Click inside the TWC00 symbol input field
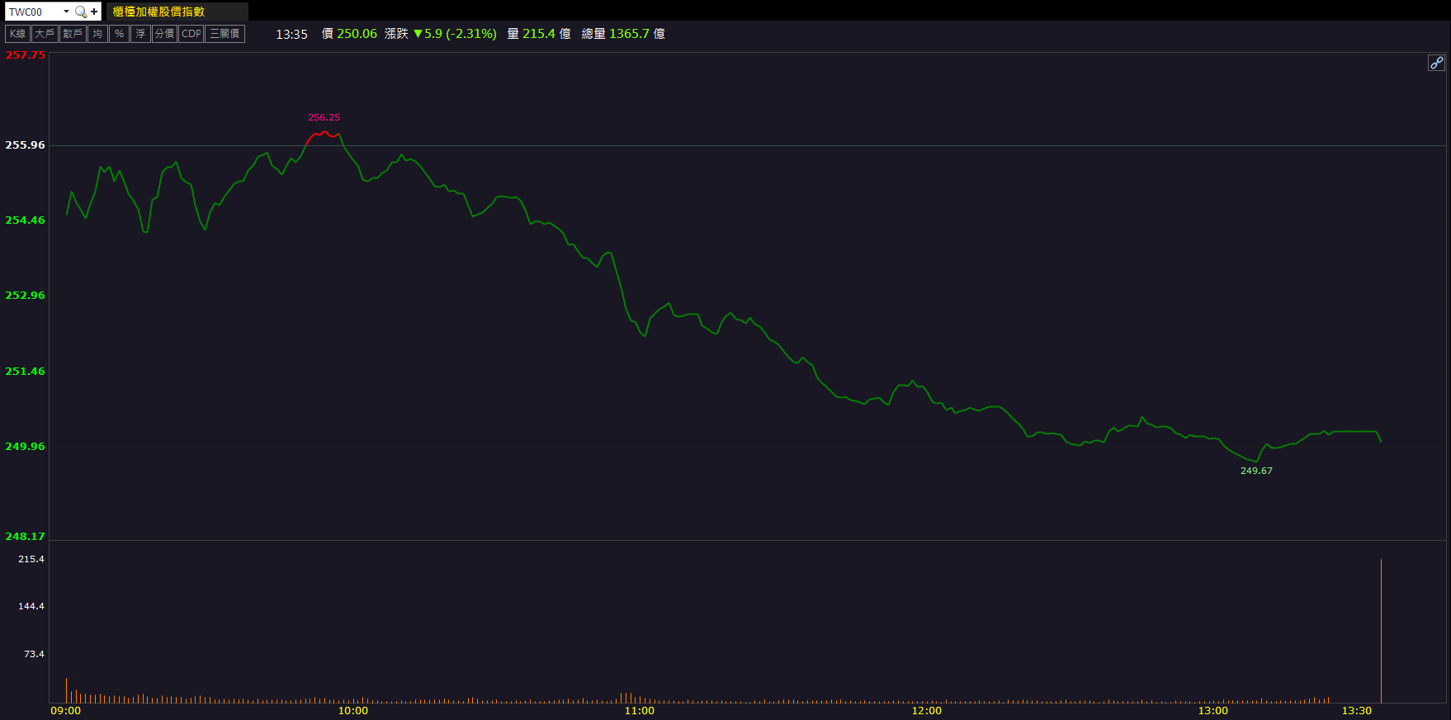 pos(33,12)
